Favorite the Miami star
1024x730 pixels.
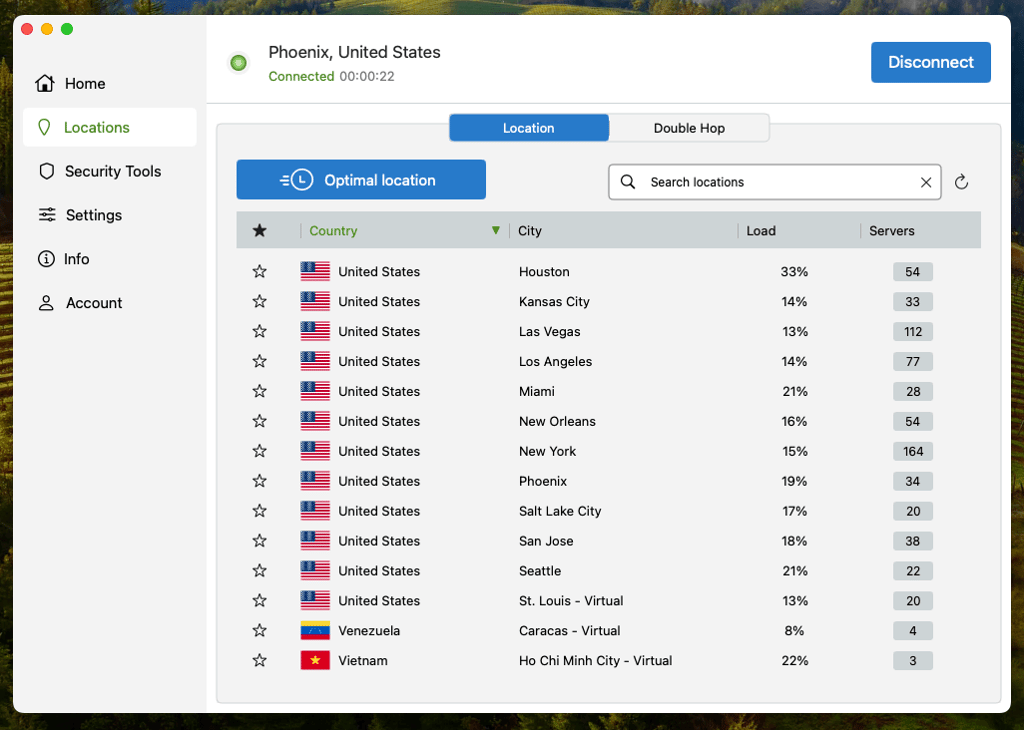click(x=259, y=391)
